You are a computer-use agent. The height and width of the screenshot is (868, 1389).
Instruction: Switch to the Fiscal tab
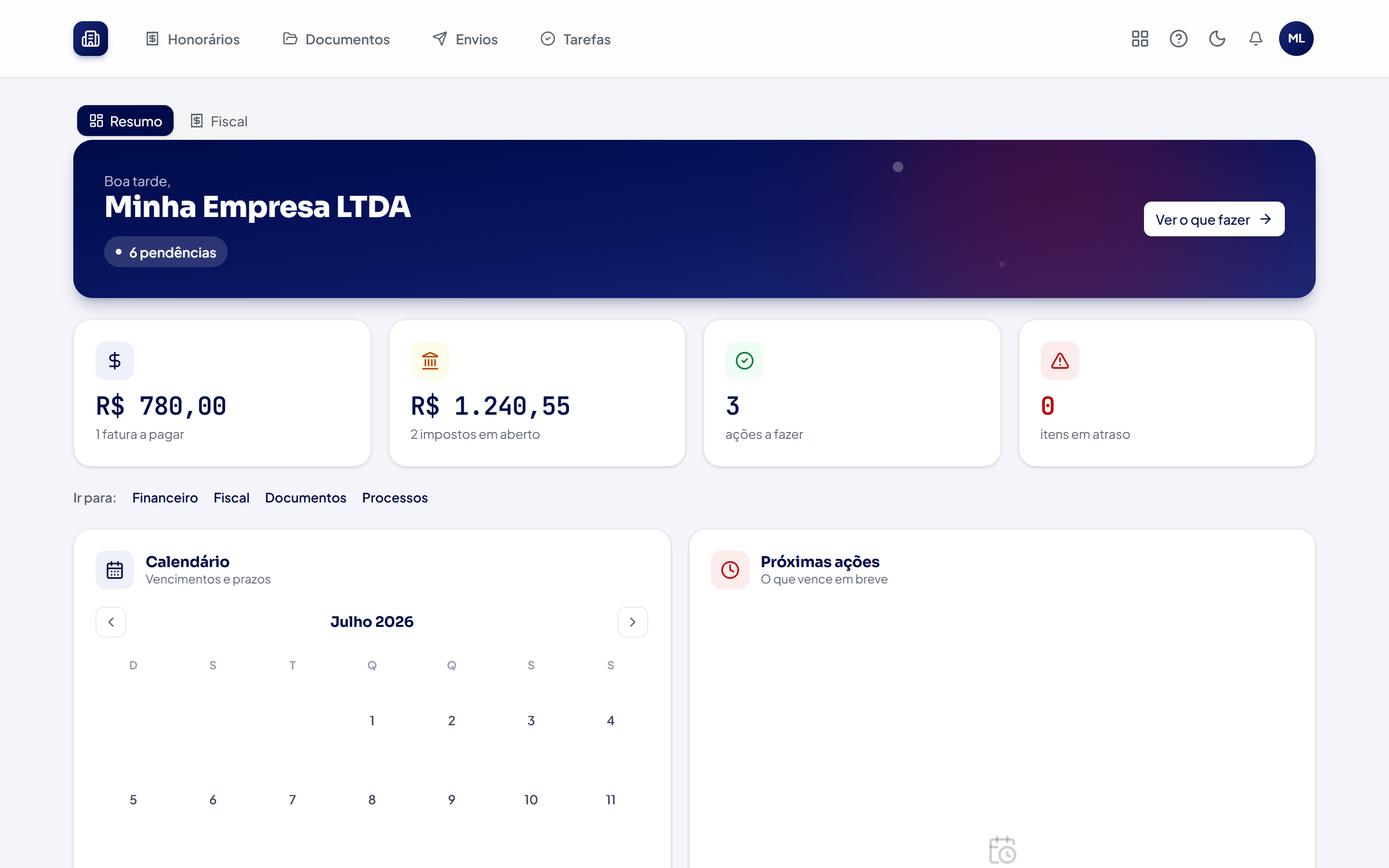pyautogui.click(x=219, y=121)
